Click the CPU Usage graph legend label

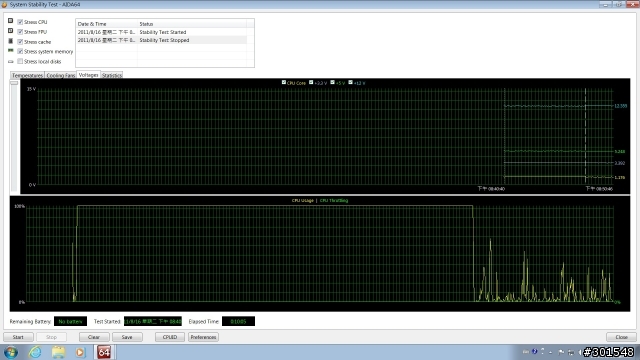[x=302, y=200]
